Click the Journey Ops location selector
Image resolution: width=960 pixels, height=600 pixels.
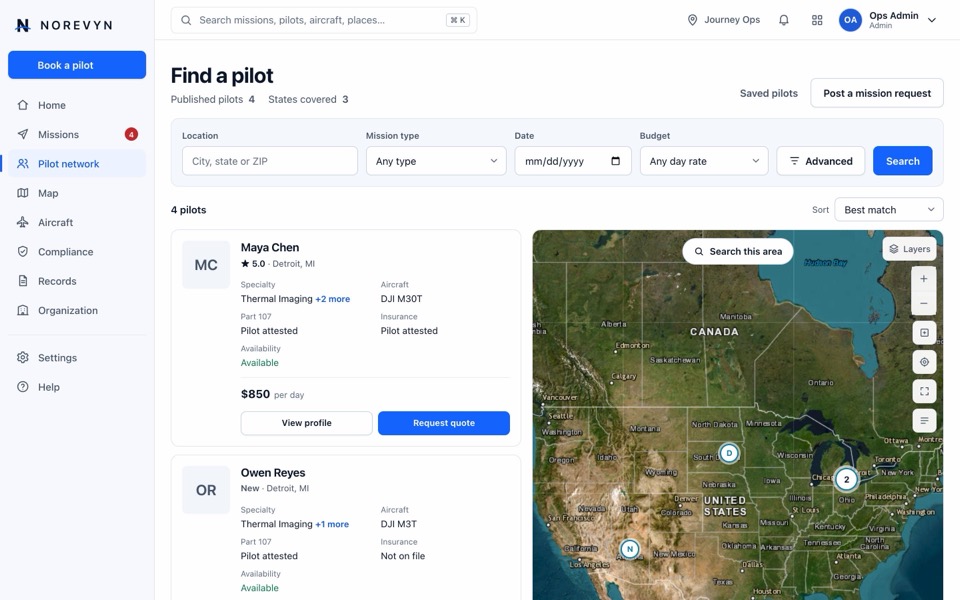(x=724, y=20)
